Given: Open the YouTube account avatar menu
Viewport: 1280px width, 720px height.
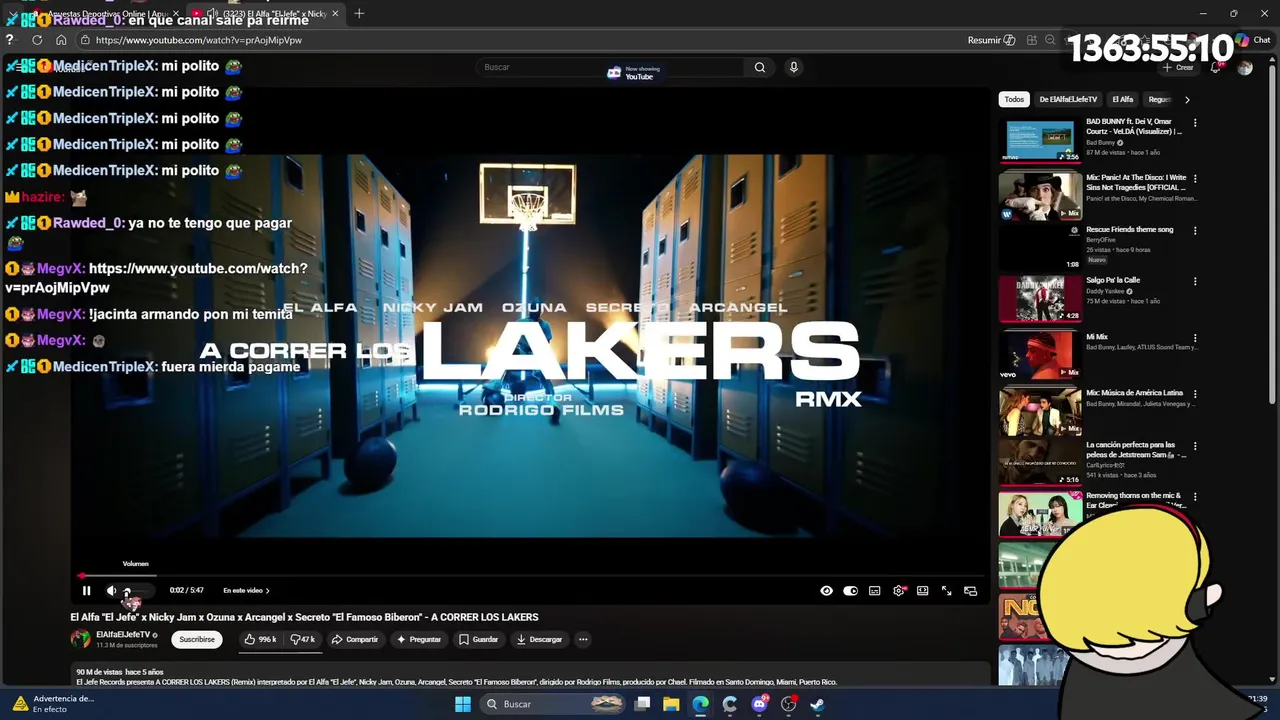Looking at the screenshot, I should click(x=1244, y=68).
